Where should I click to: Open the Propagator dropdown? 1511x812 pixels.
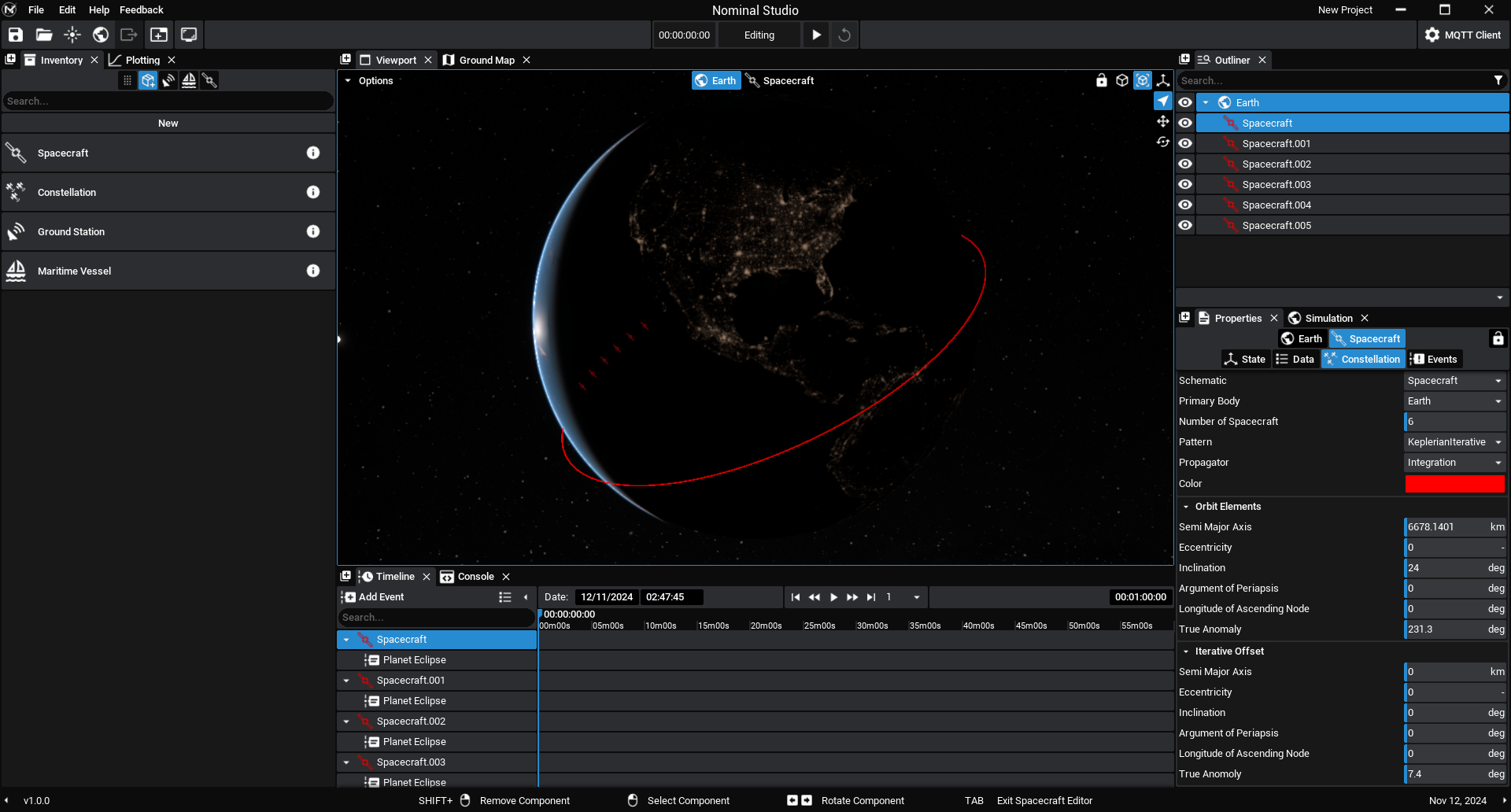(1454, 463)
